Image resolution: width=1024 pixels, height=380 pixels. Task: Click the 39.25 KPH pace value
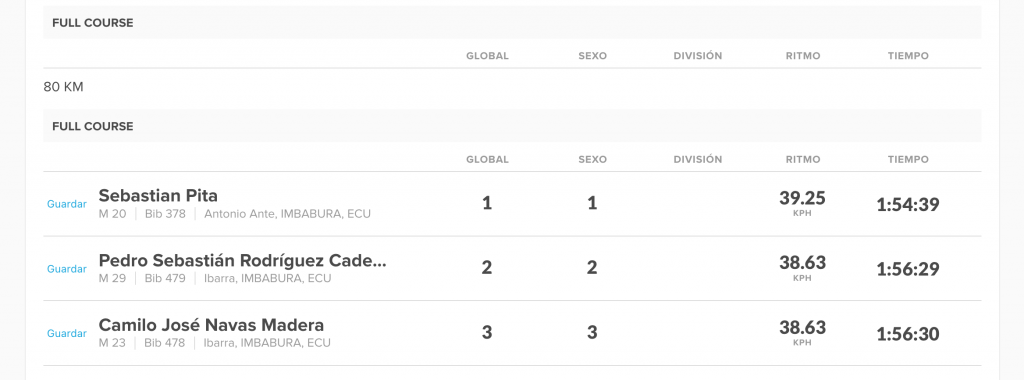[802, 203]
